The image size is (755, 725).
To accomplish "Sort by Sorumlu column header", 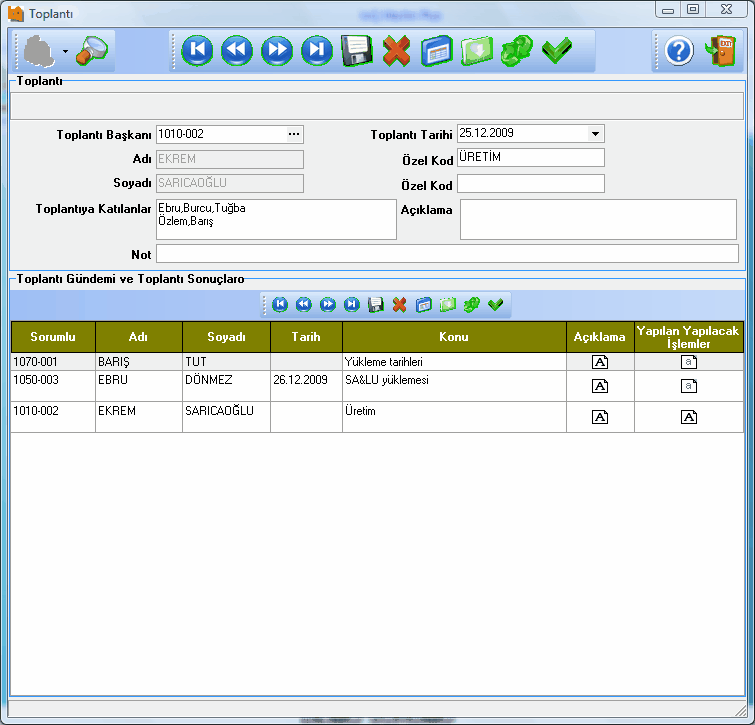I will click(53, 337).
